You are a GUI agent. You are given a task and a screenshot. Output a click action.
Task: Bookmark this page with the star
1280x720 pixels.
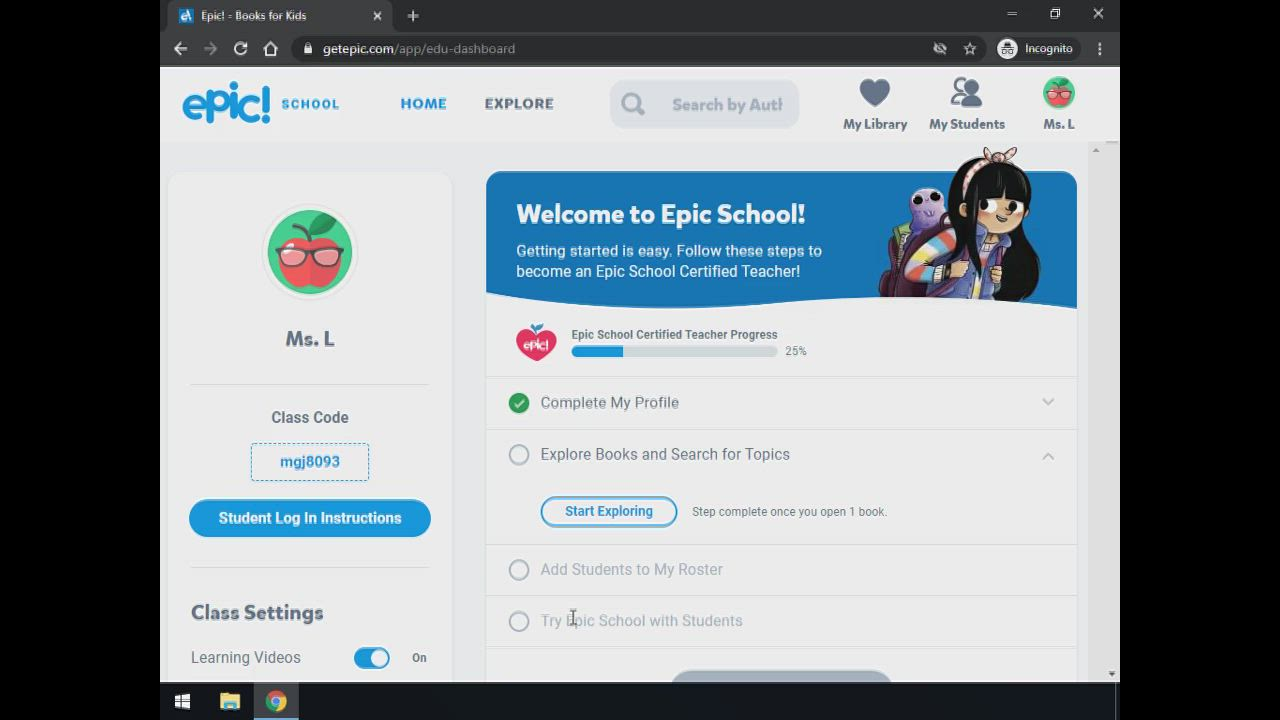click(x=969, y=48)
